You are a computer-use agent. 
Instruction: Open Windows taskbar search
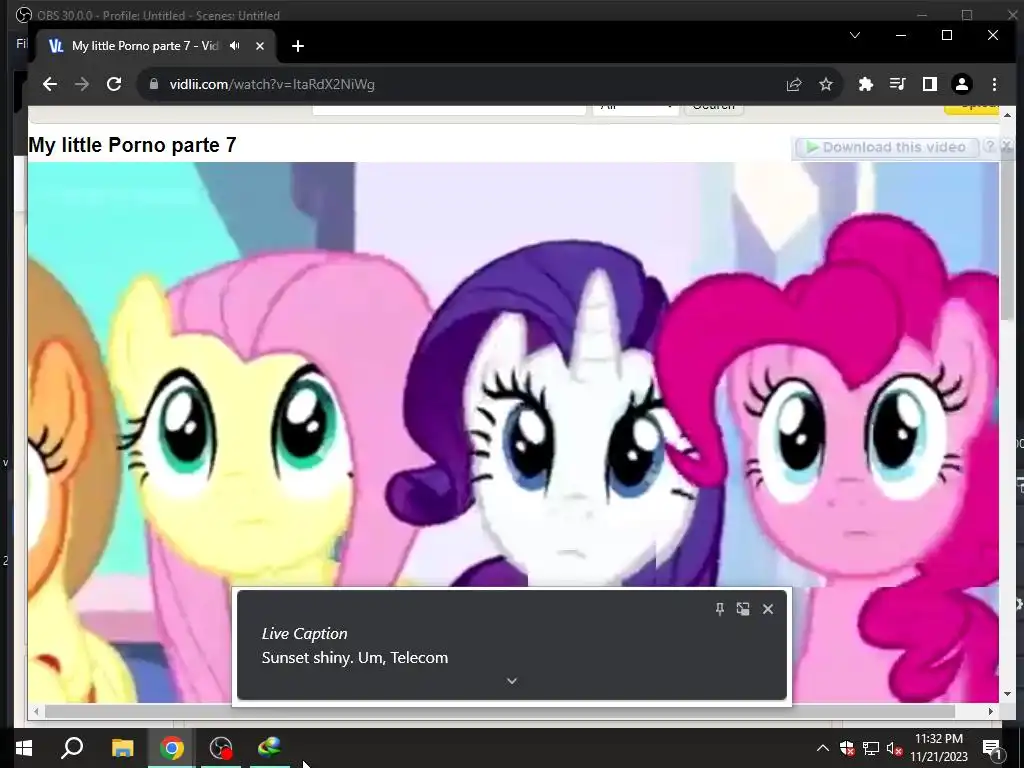tap(72, 748)
